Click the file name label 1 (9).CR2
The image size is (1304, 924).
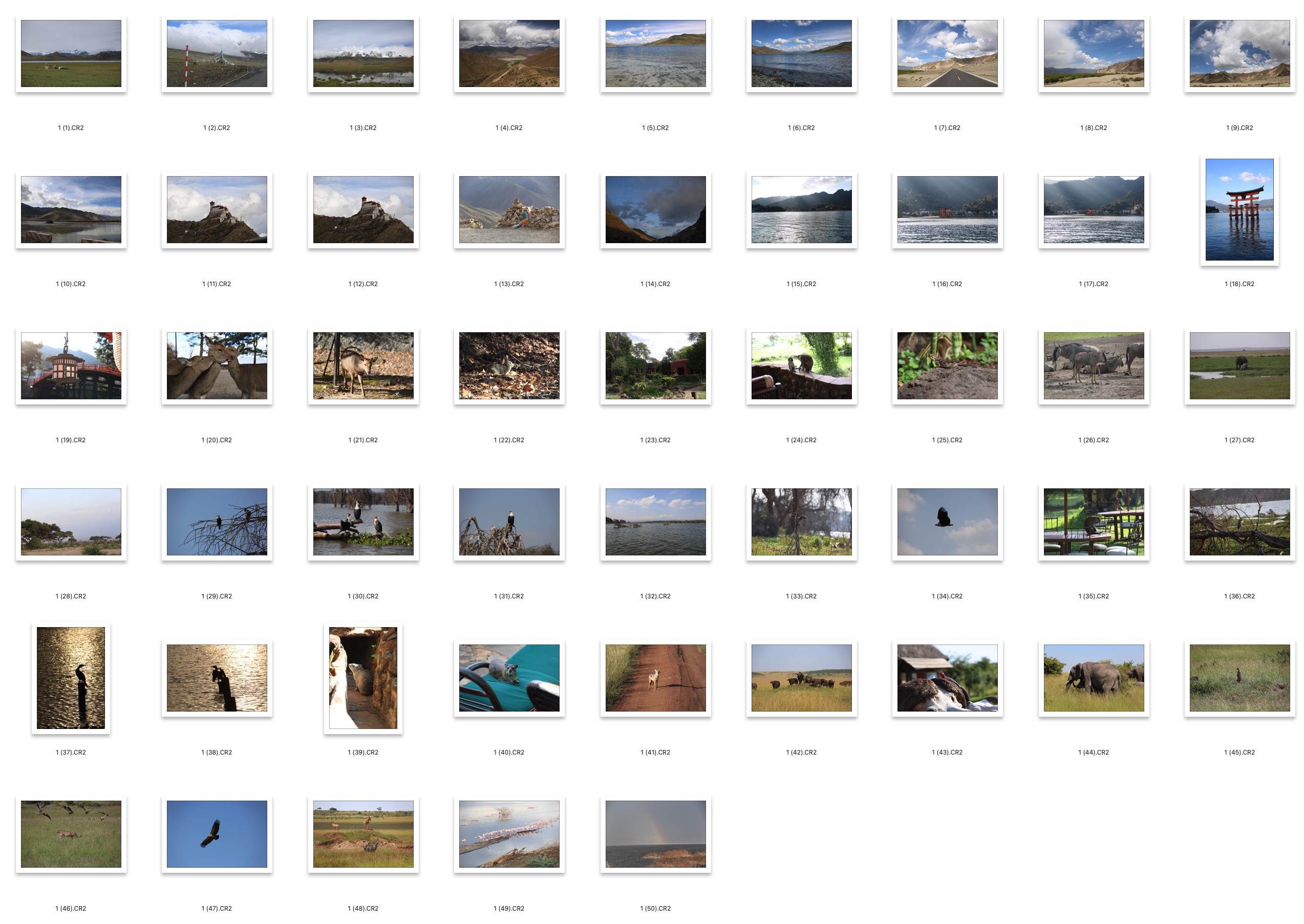(1238, 128)
